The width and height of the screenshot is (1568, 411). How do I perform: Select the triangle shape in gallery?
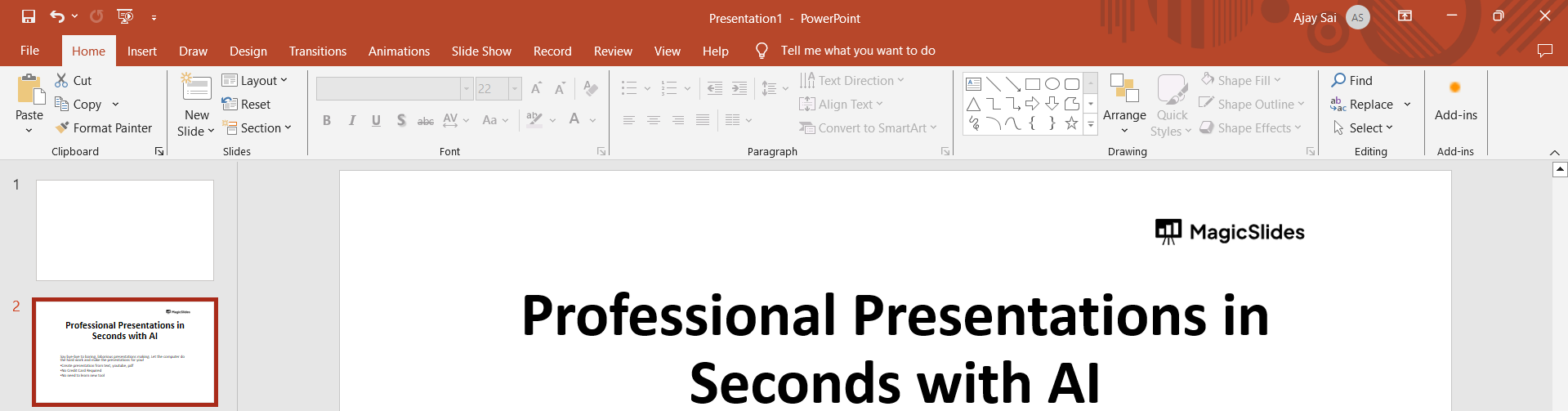coord(973,104)
